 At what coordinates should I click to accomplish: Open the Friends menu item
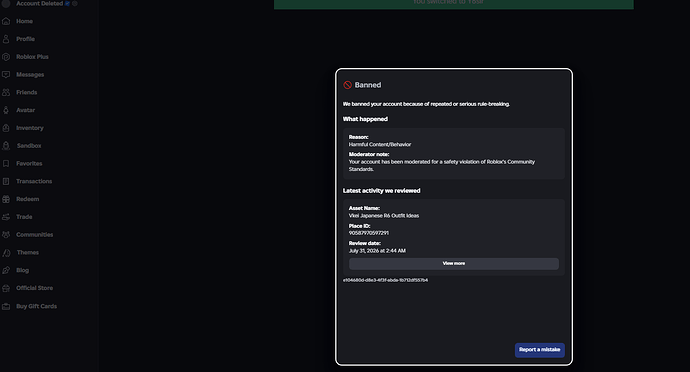point(26,92)
